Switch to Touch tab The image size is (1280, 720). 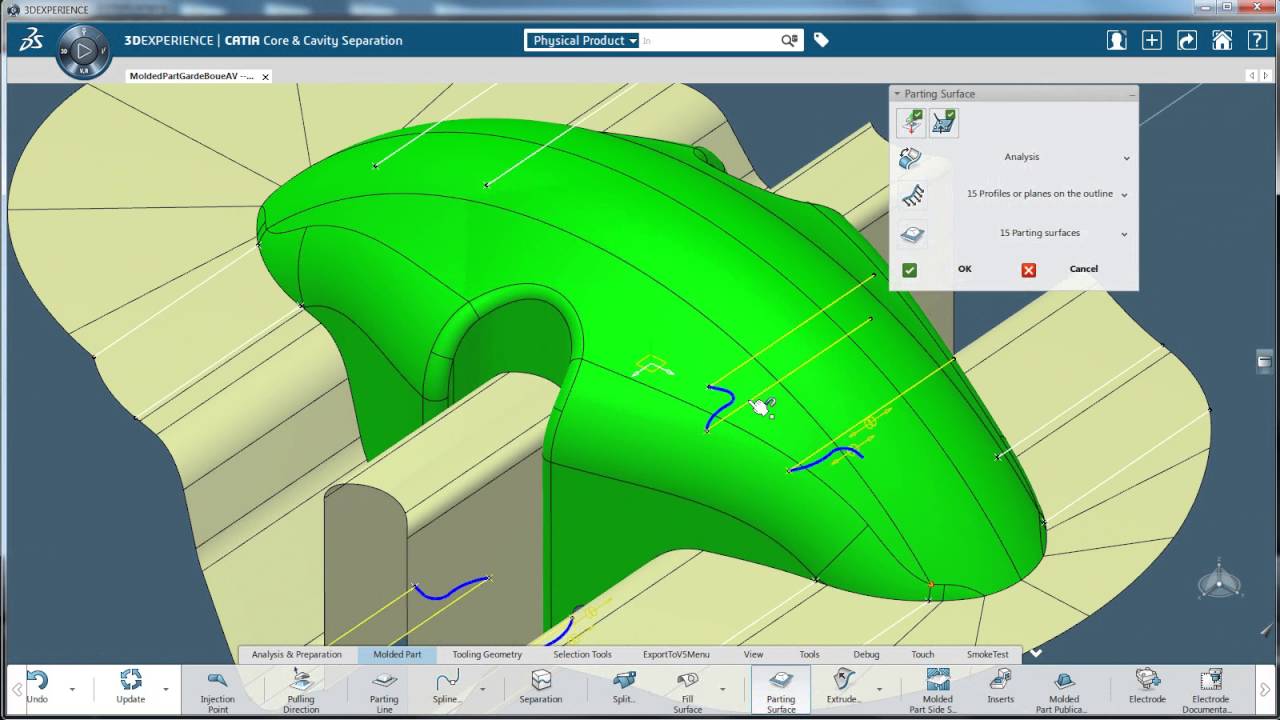(x=922, y=654)
